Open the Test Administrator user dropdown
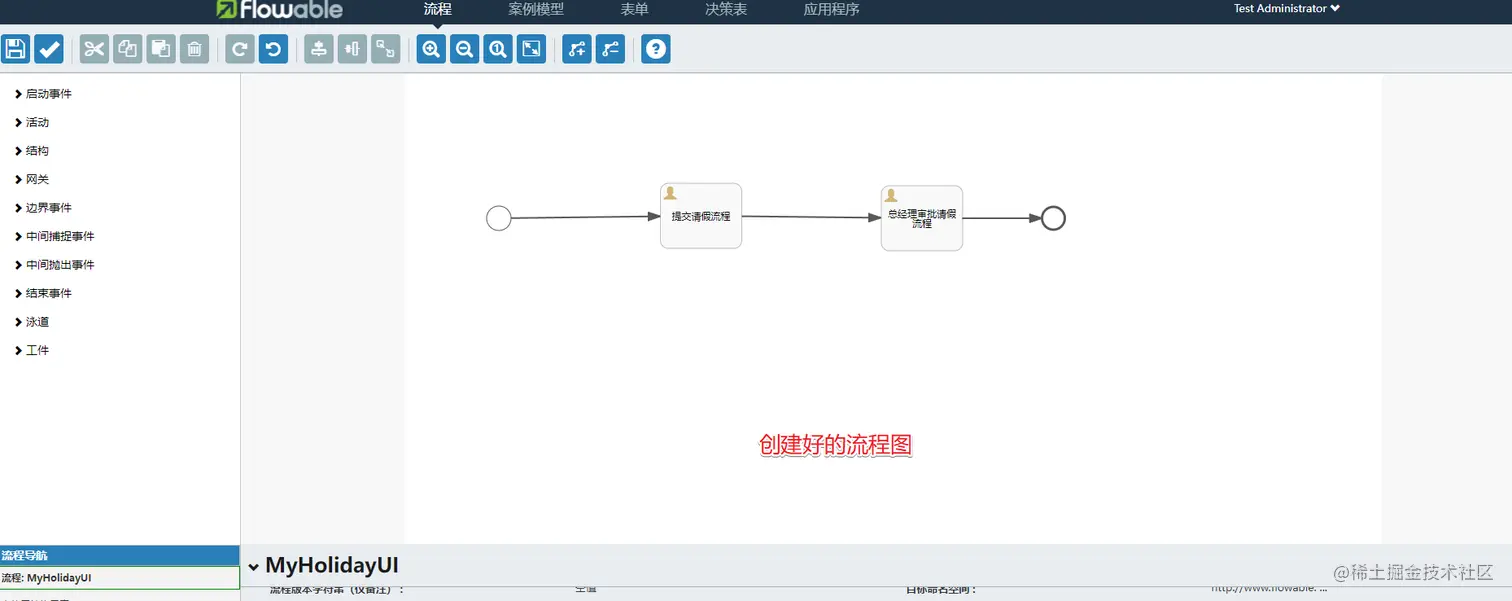 point(1286,8)
